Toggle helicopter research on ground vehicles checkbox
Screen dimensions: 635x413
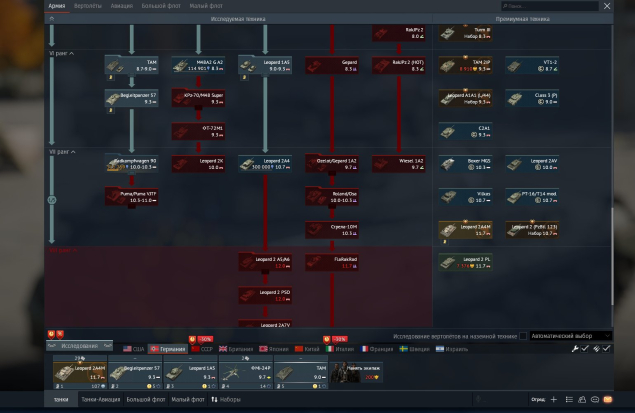point(523,336)
